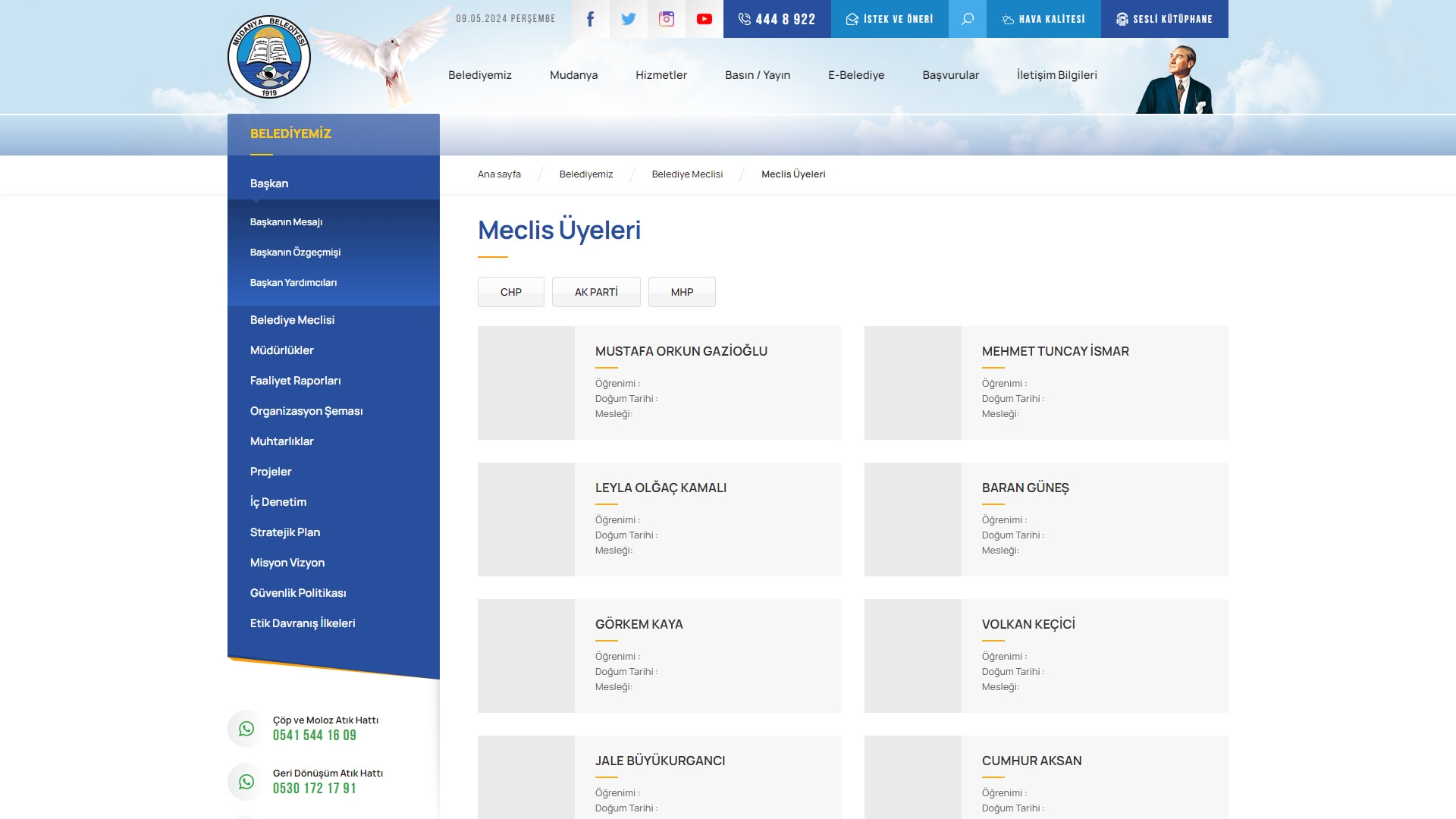Open Mudanya top menu

[x=573, y=75]
